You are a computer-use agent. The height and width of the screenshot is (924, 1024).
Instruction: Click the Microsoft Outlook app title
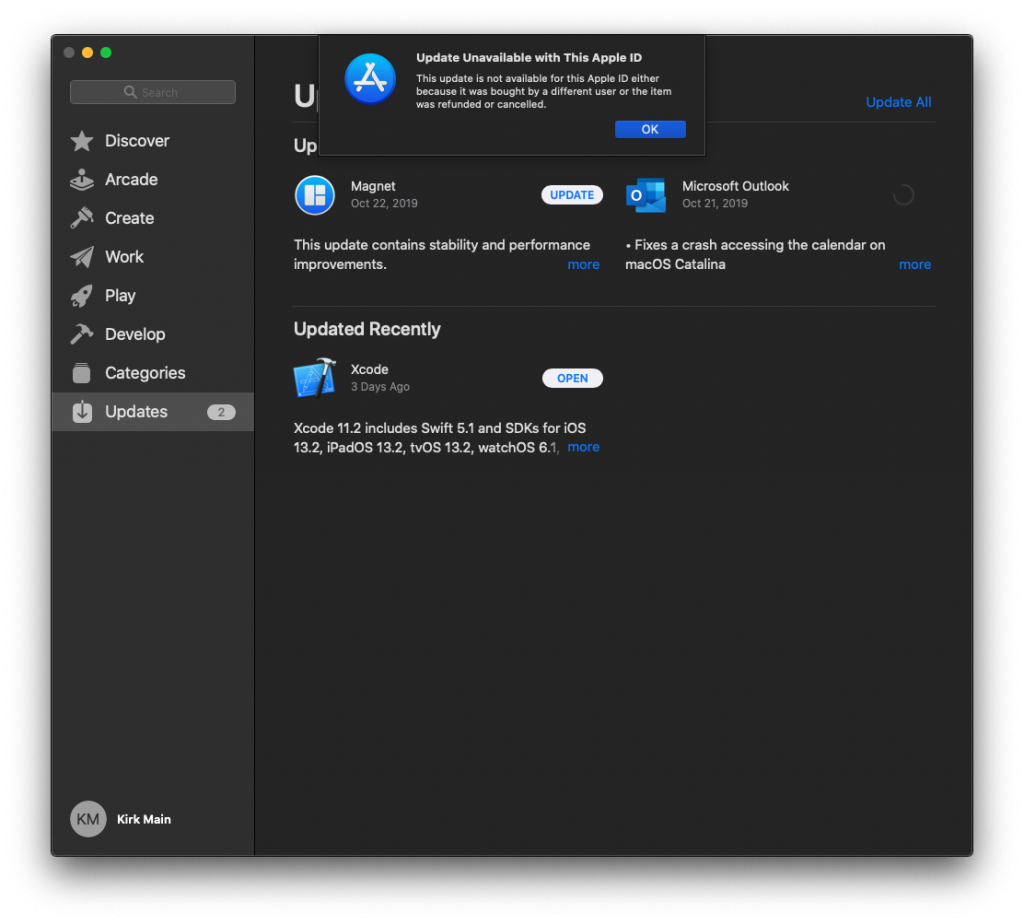735,186
